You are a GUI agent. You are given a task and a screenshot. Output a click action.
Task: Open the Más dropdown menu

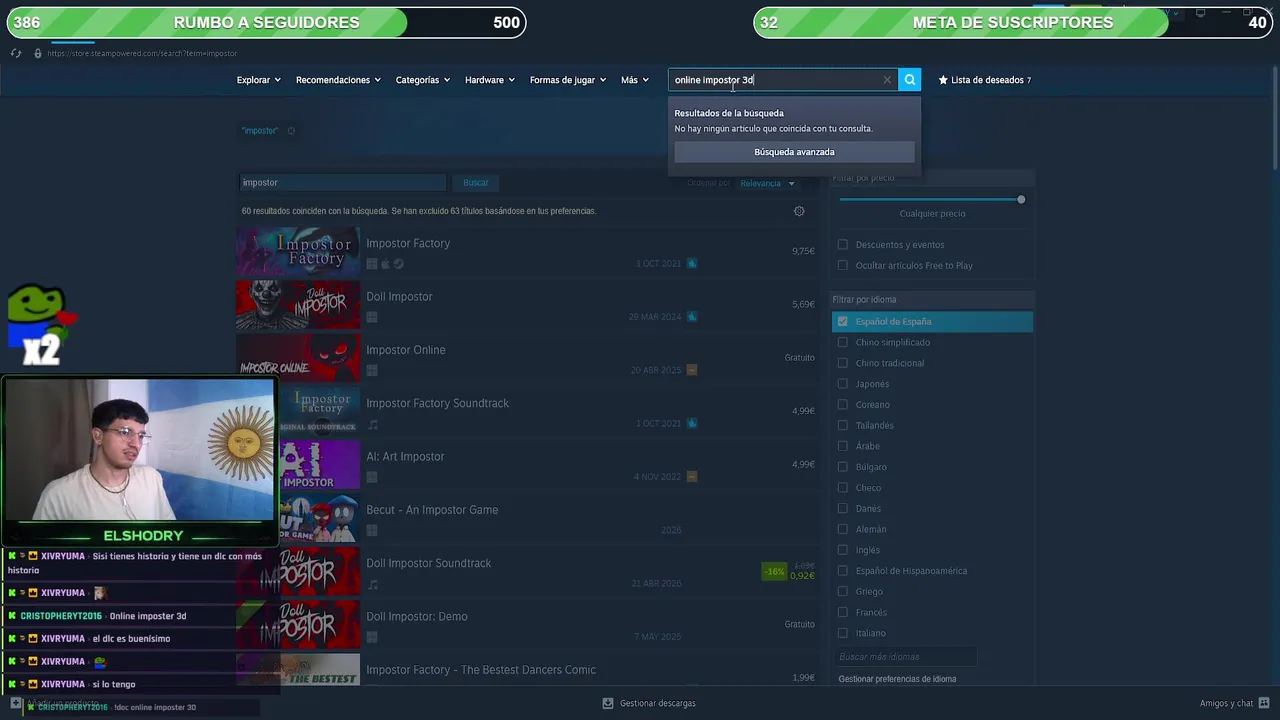[634, 80]
